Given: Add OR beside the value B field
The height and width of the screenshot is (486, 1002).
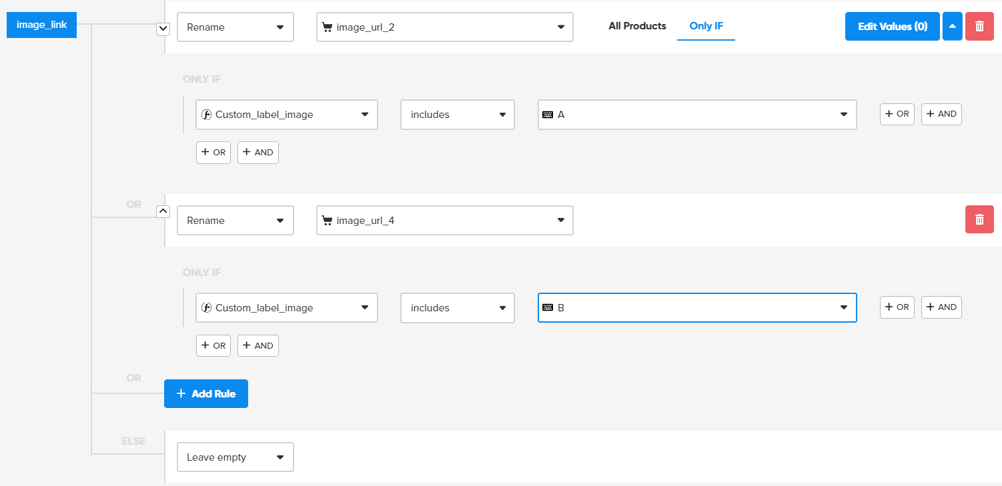Looking at the screenshot, I should coord(897,307).
